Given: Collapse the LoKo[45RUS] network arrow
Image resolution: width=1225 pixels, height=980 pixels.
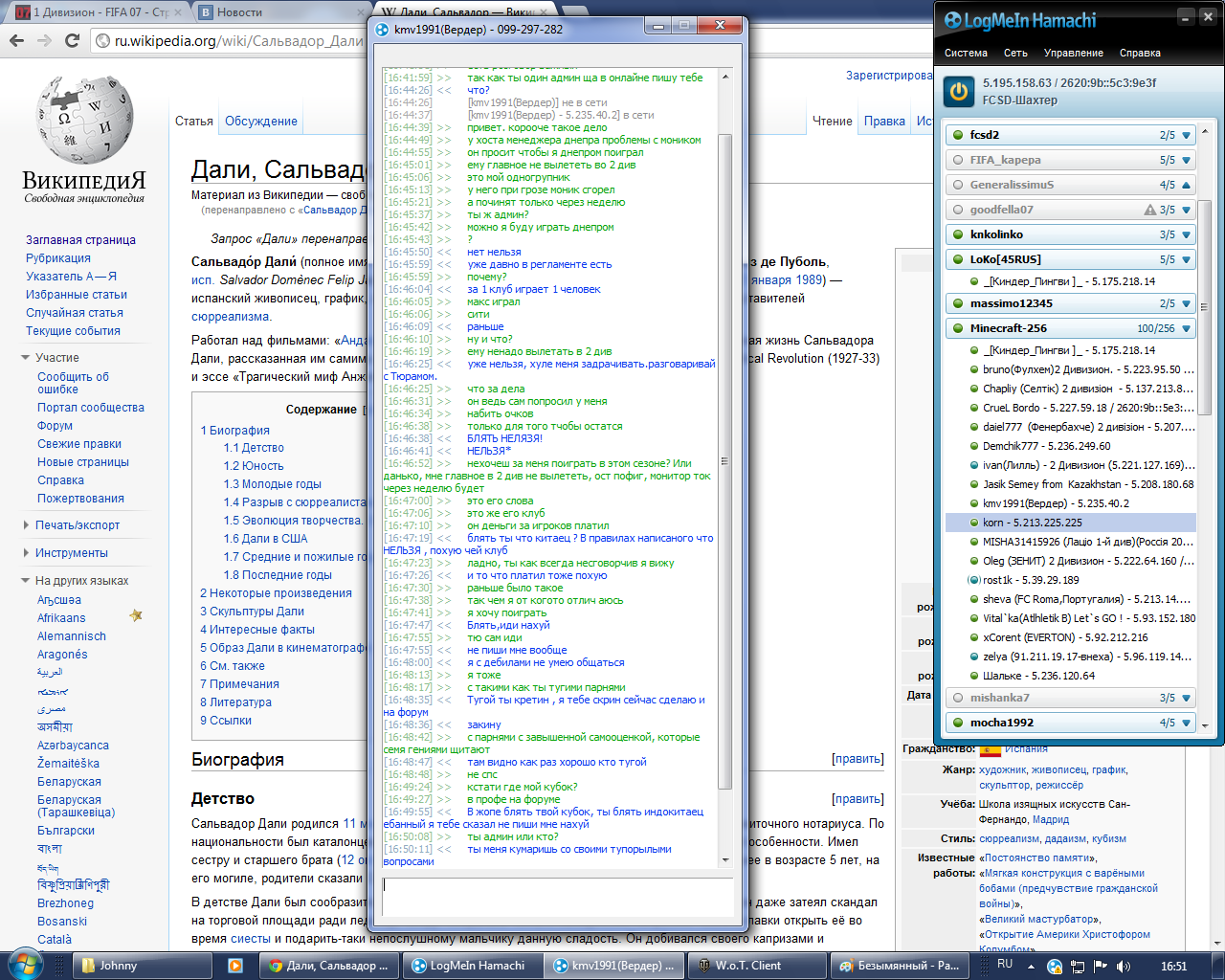Looking at the screenshot, I should point(1187,260).
